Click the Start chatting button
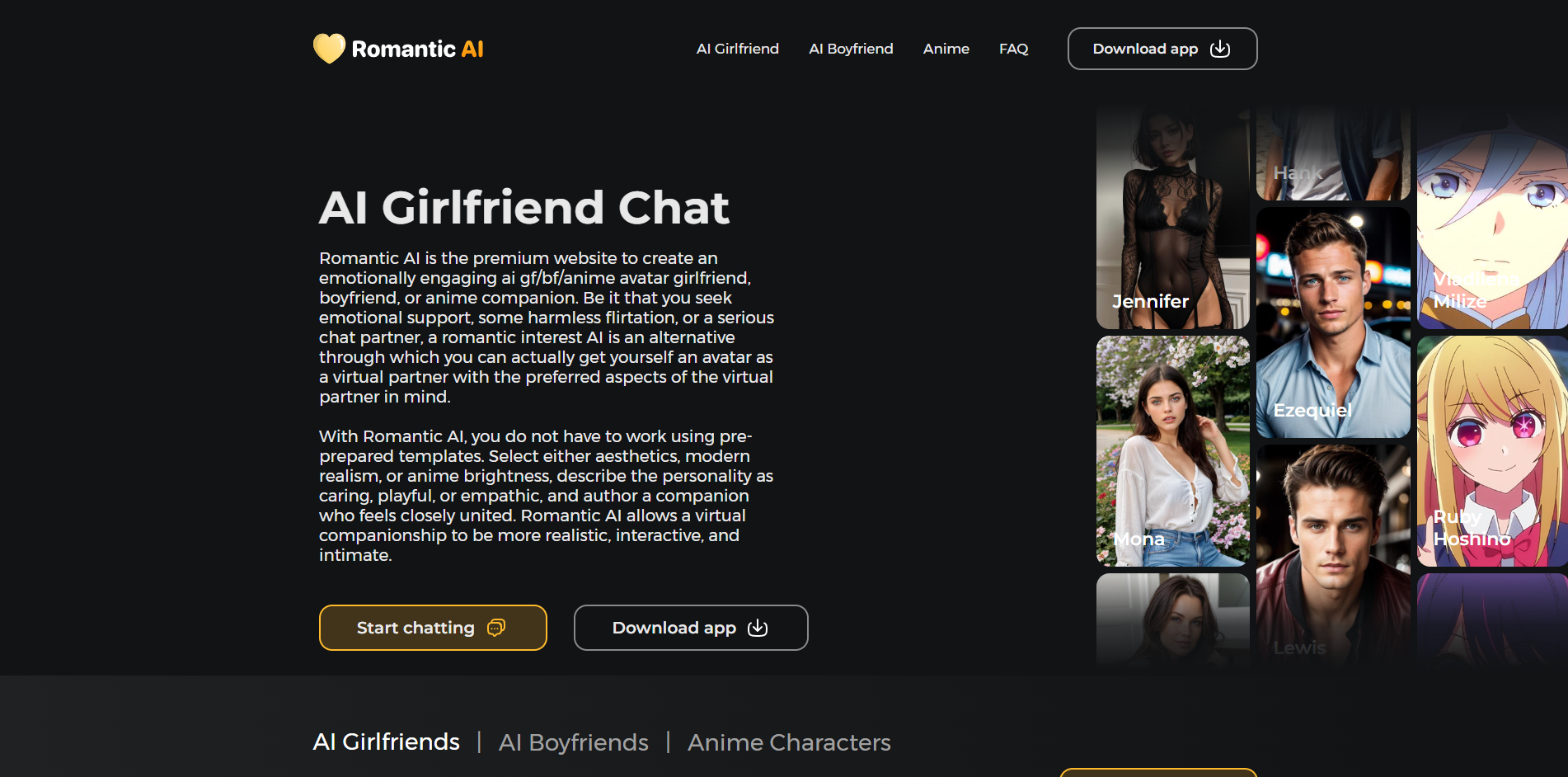 (x=433, y=628)
